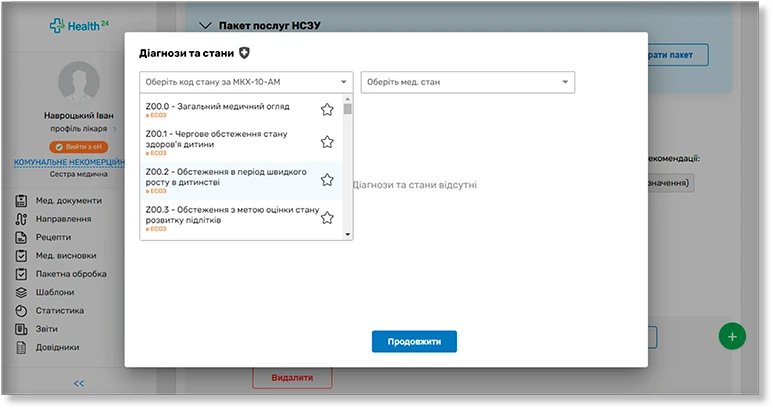The image size is (773, 409).
Task: Open the MKX-10-AM code dropdown
Action: [245, 82]
